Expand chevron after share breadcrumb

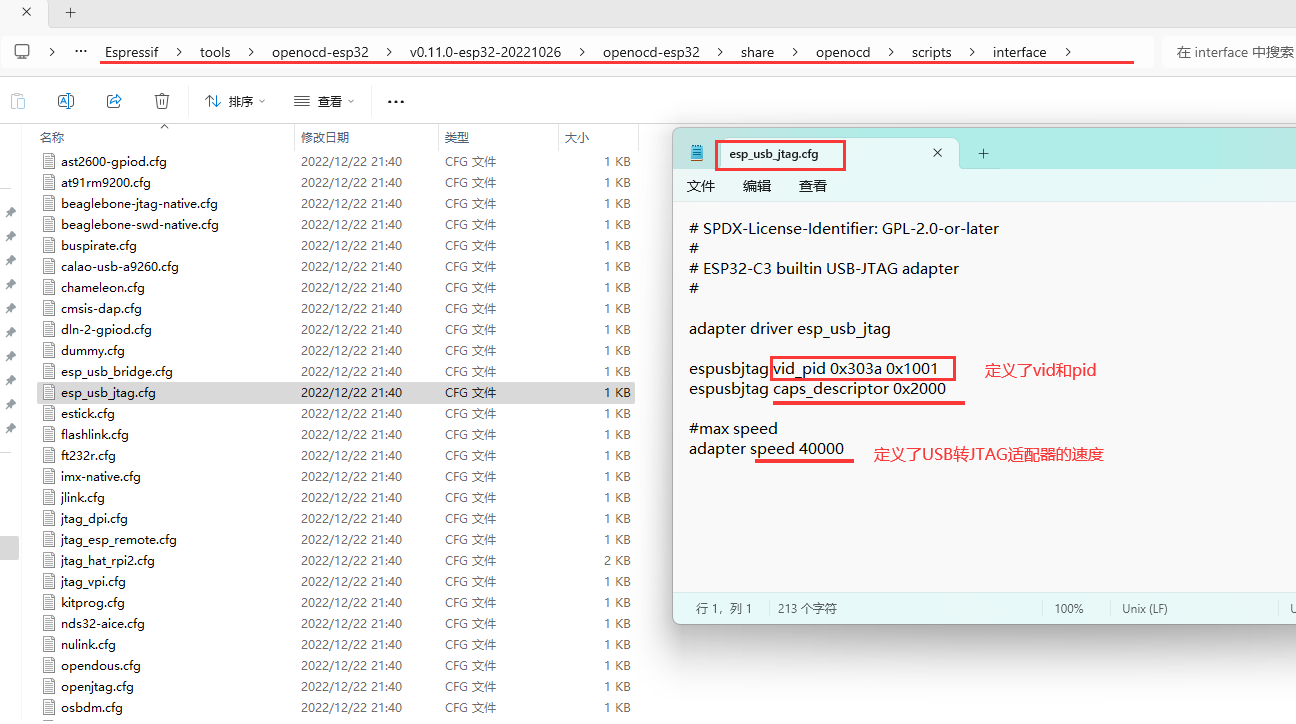tap(796, 52)
